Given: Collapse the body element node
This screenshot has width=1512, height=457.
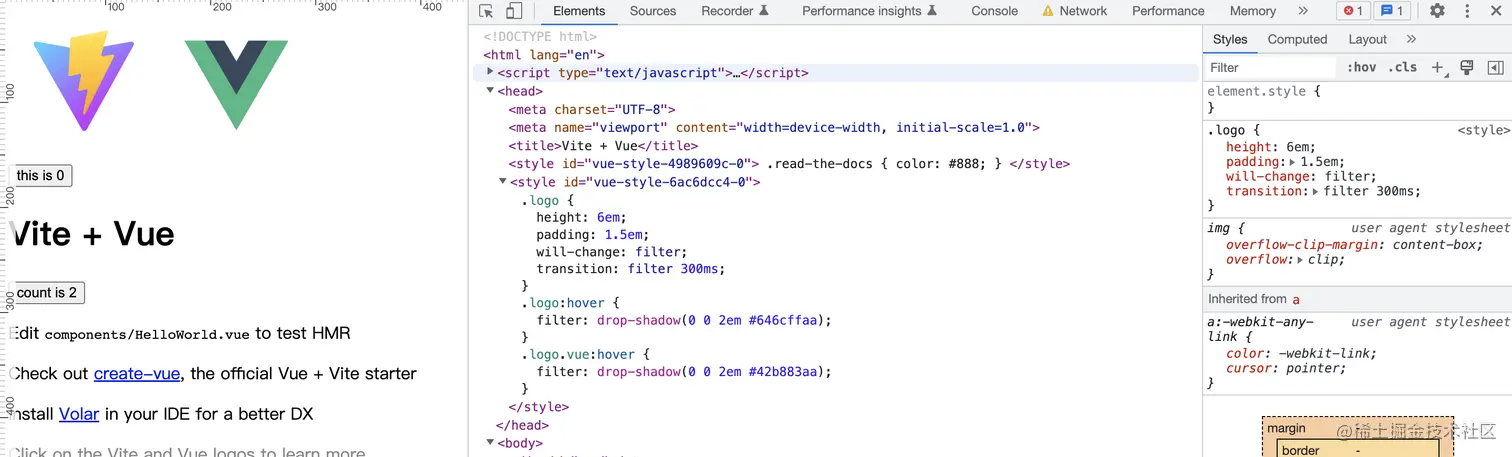Looking at the screenshot, I should point(490,443).
